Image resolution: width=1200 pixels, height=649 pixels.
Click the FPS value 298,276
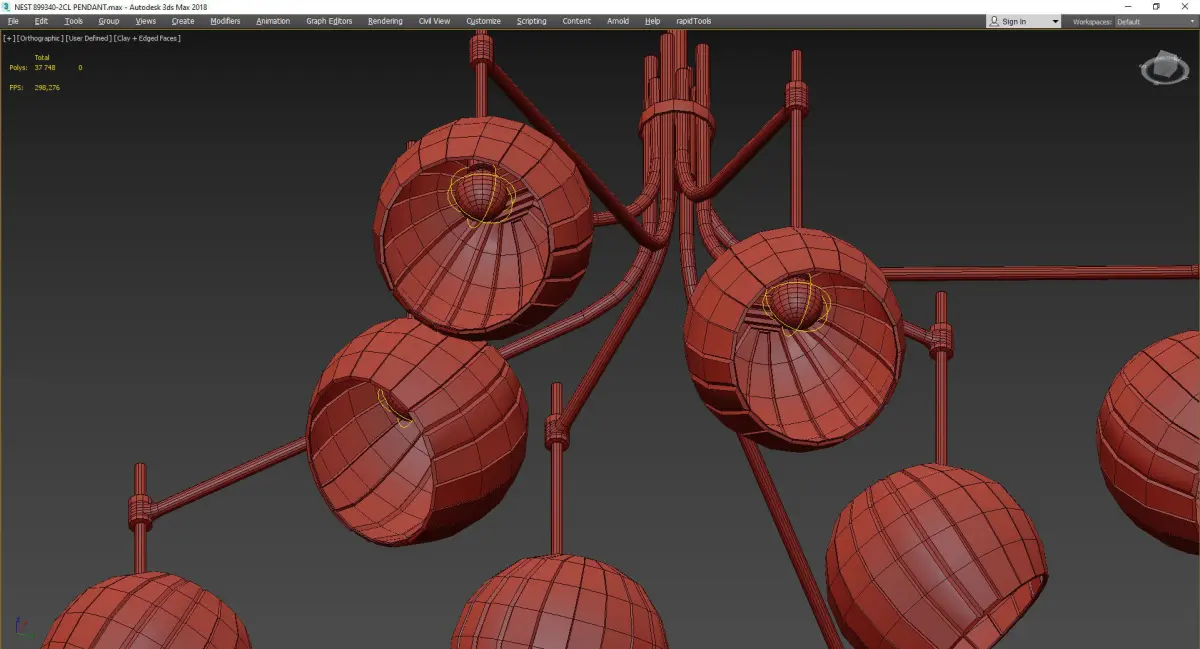pyautogui.click(x=46, y=88)
